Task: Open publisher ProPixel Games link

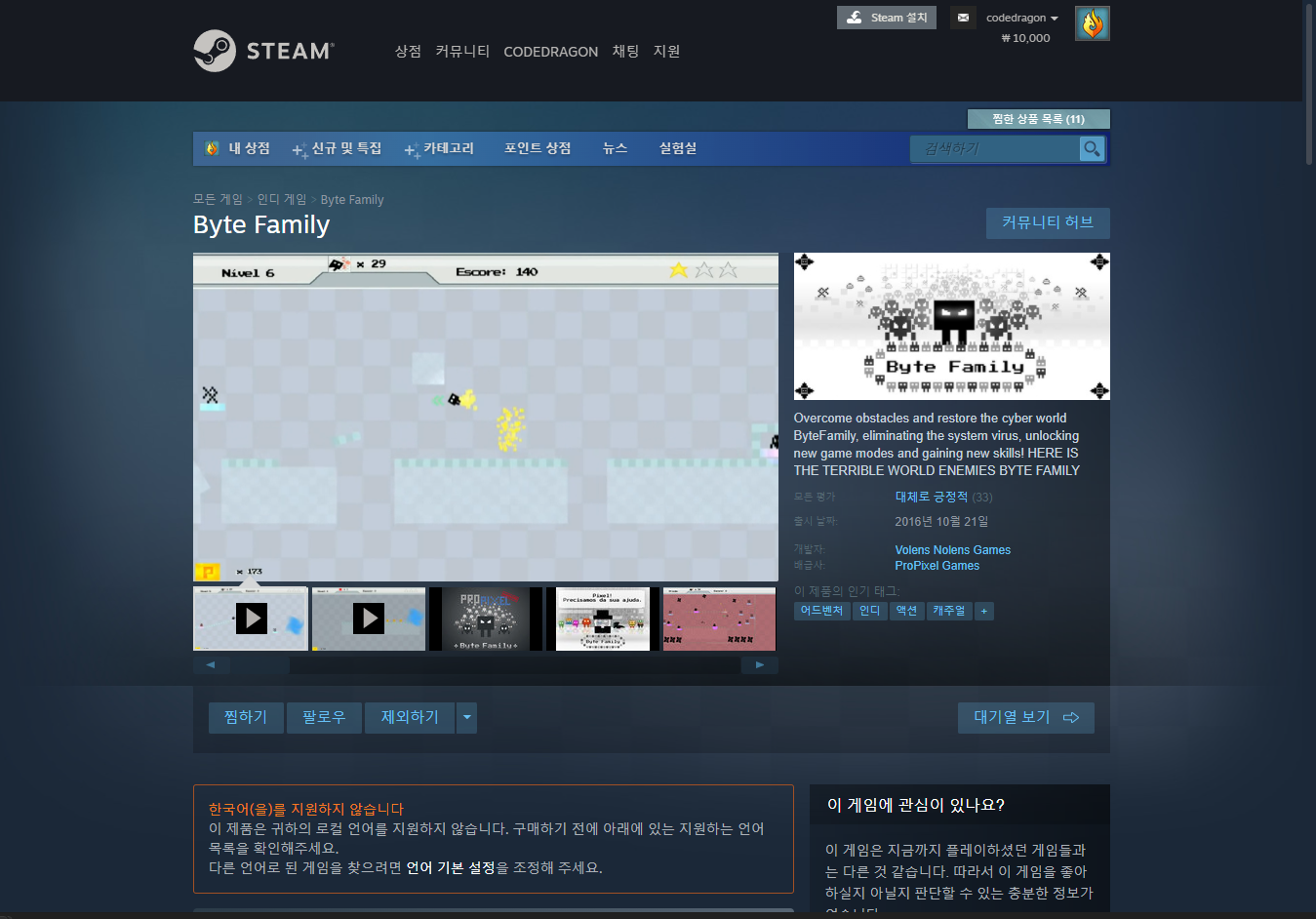Action: coord(937,566)
